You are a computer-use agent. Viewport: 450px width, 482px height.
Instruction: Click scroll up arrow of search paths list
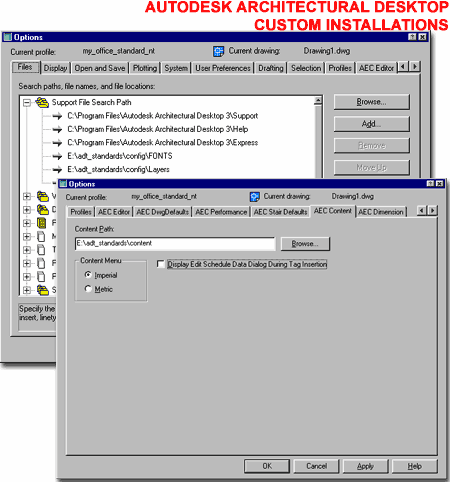[318, 100]
